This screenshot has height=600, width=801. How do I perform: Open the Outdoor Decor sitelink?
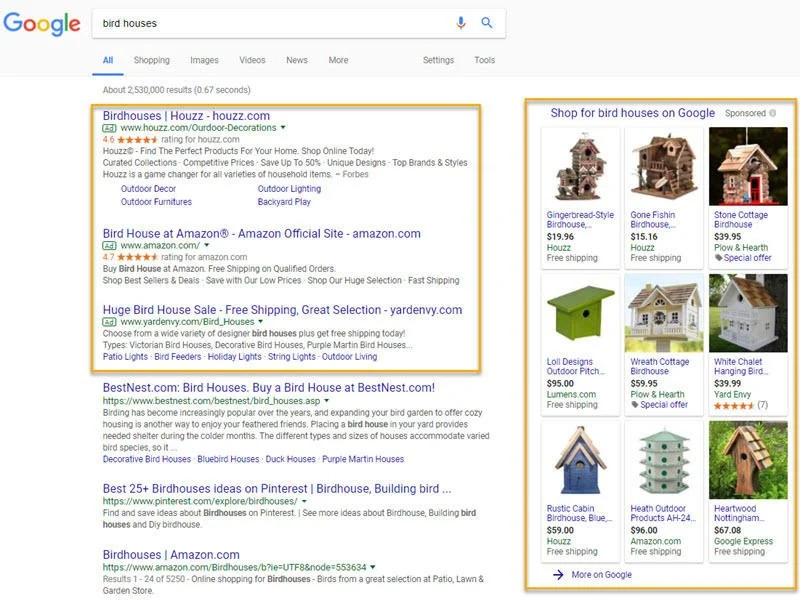tap(148, 189)
